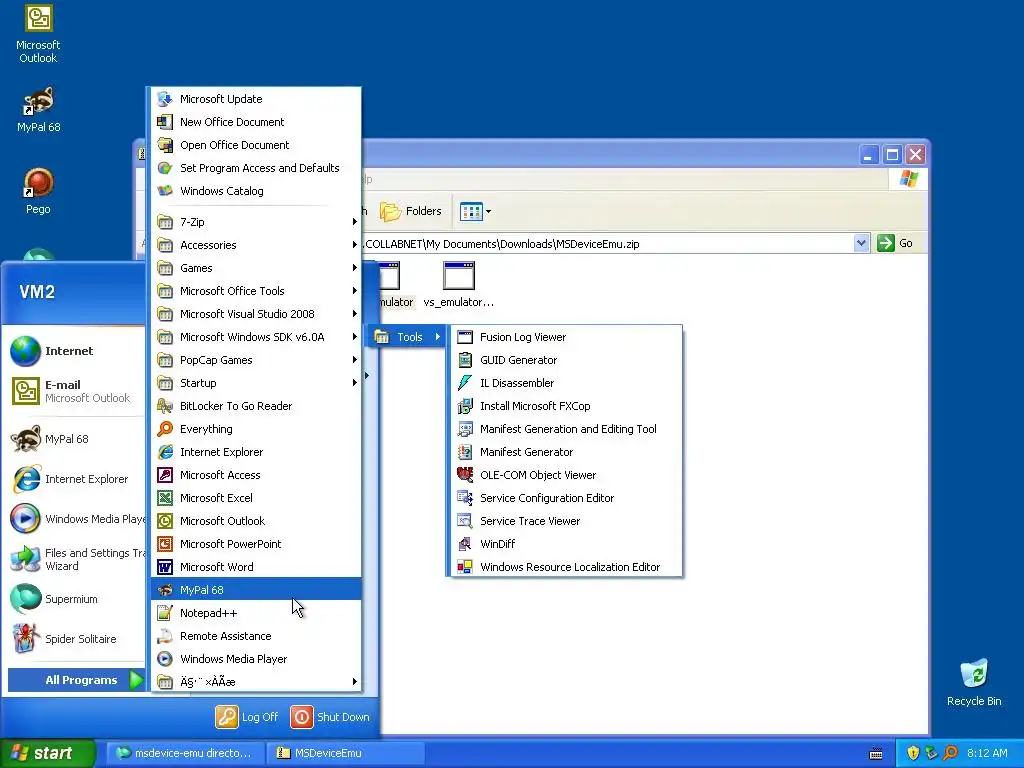Screen dimensions: 1024x768
Task: Launch BitLocker To Go Reader icon
Action: tap(165, 406)
